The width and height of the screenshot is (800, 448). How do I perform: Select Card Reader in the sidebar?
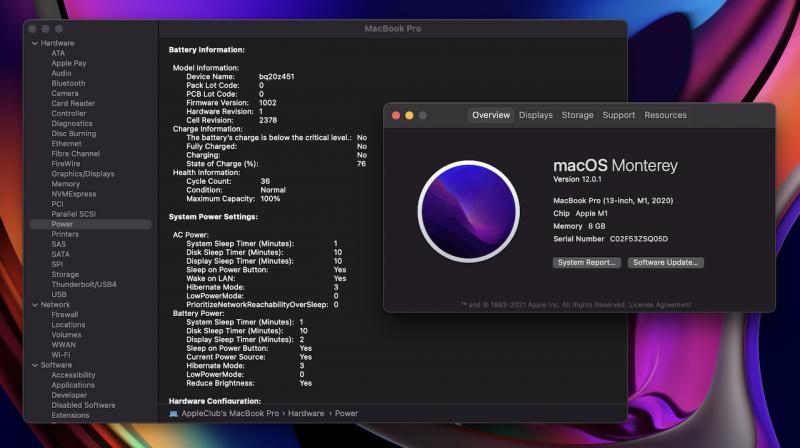(x=73, y=103)
